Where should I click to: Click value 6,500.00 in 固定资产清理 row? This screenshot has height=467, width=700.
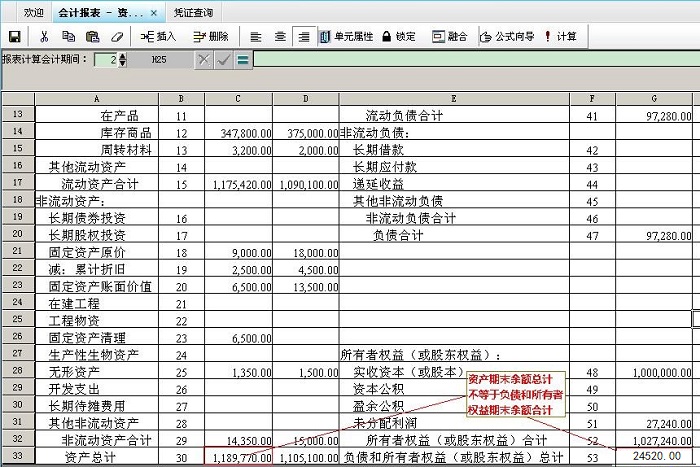click(x=238, y=338)
